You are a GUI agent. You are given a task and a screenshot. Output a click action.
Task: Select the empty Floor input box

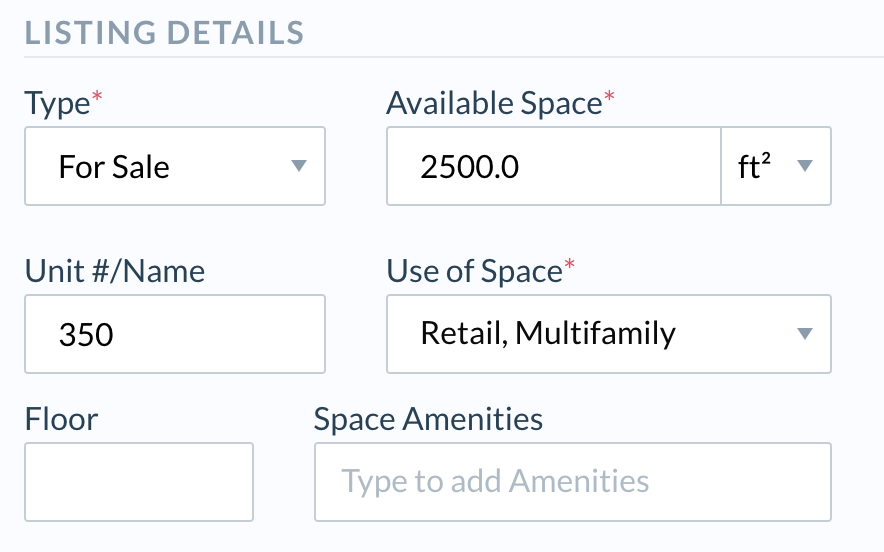139,482
